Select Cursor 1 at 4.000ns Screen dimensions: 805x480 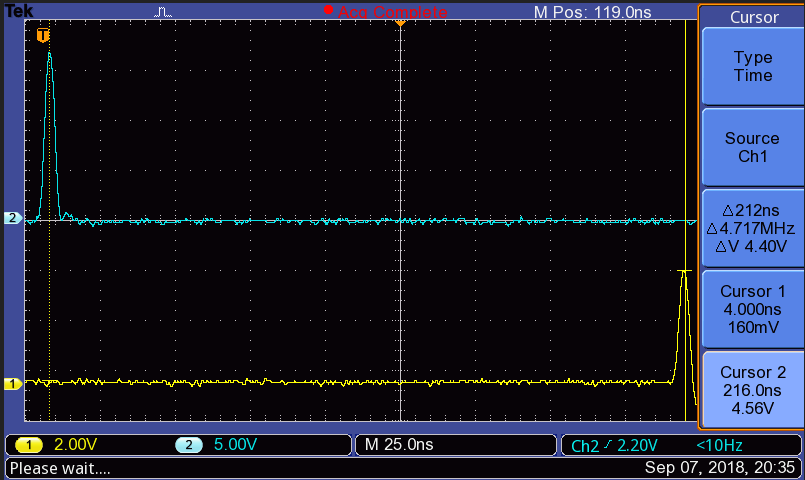[x=752, y=307]
